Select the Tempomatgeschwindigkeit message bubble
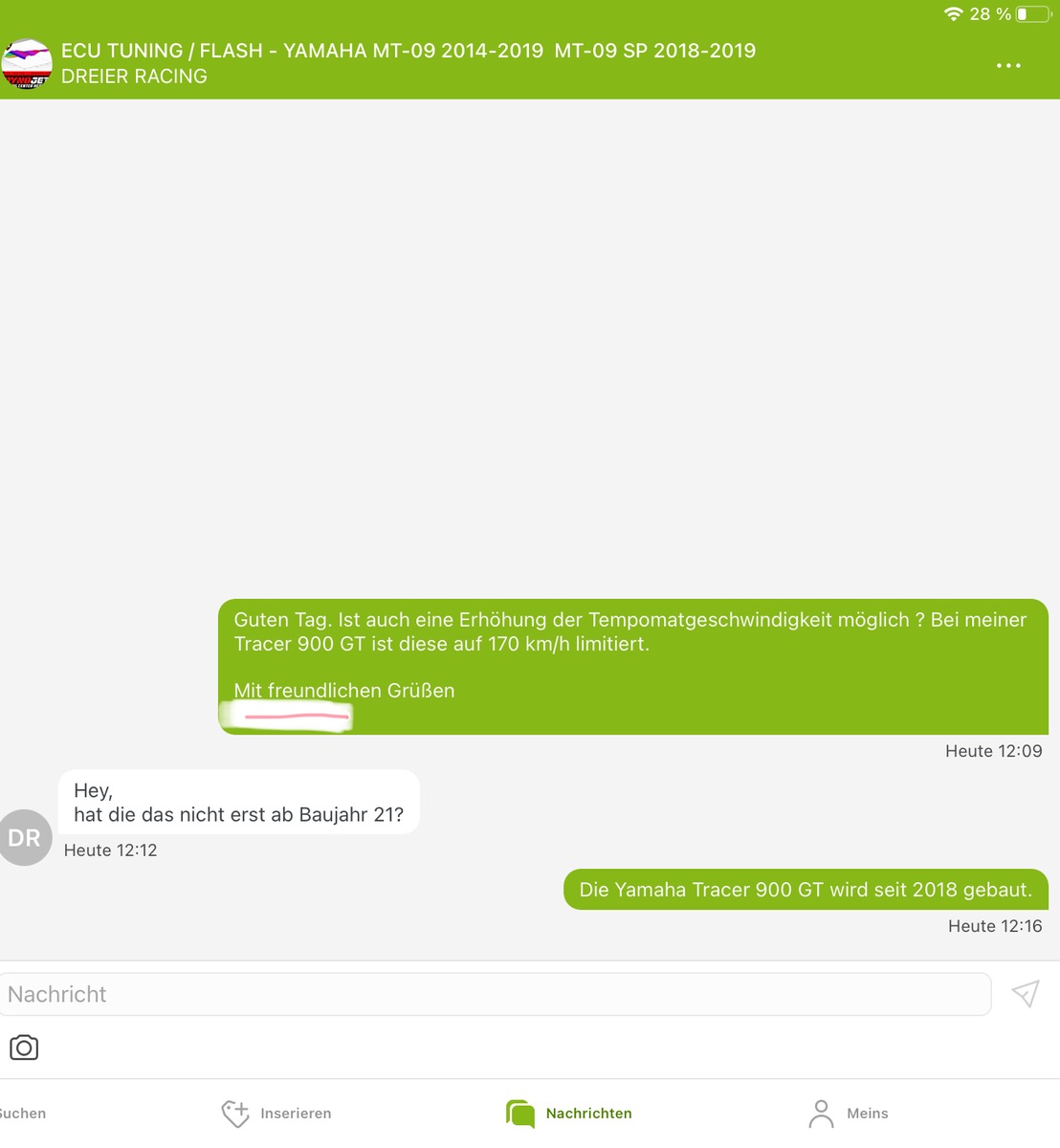The width and height of the screenshot is (1060, 1148). (x=633, y=667)
